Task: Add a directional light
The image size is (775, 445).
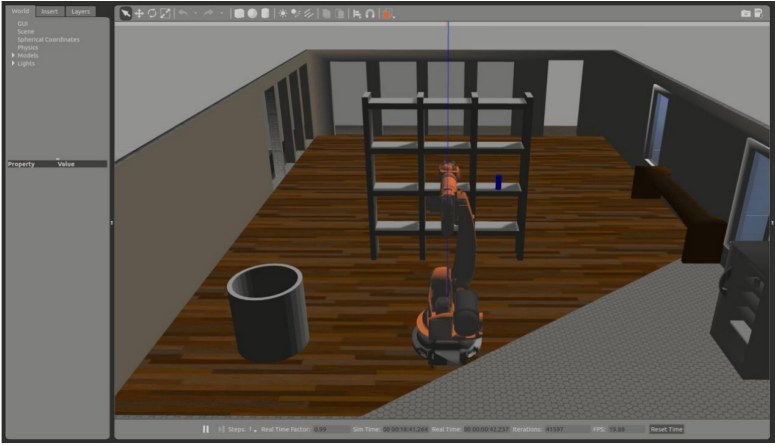Action: (308, 13)
